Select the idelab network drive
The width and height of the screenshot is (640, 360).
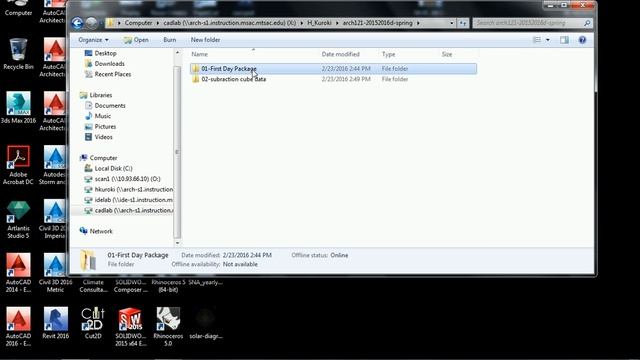tap(128, 200)
